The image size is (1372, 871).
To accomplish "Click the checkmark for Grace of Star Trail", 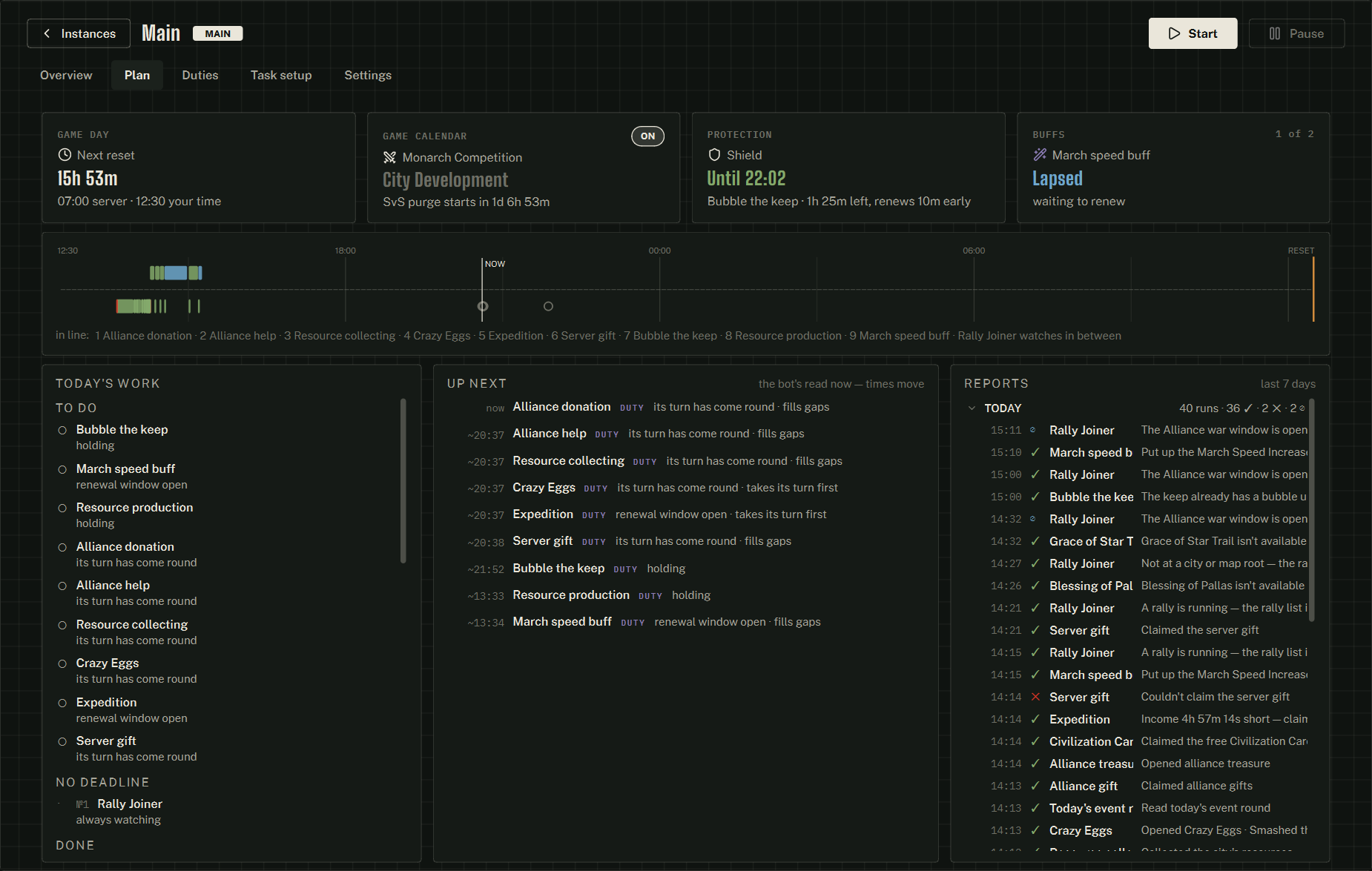I will click(x=1035, y=541).
